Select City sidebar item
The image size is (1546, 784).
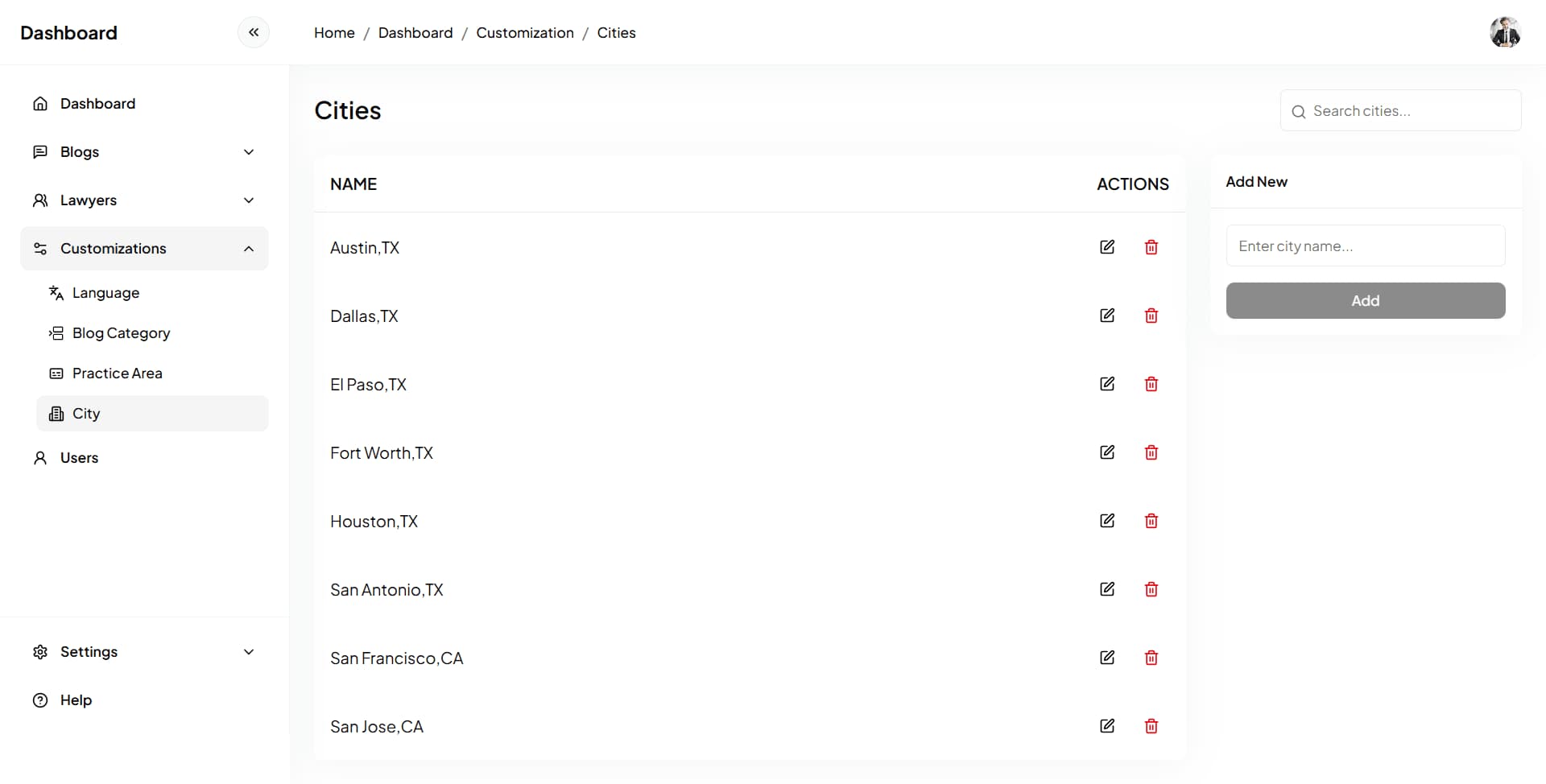click(152, 414)
